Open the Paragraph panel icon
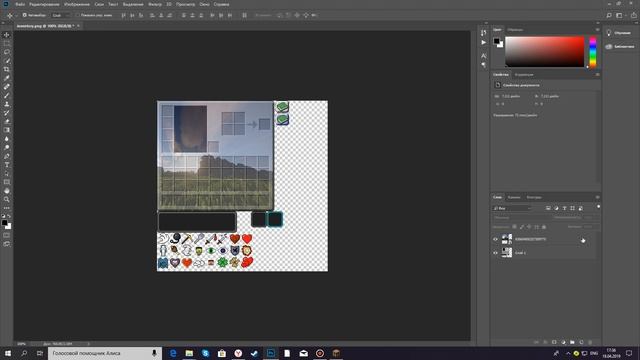 484,65
